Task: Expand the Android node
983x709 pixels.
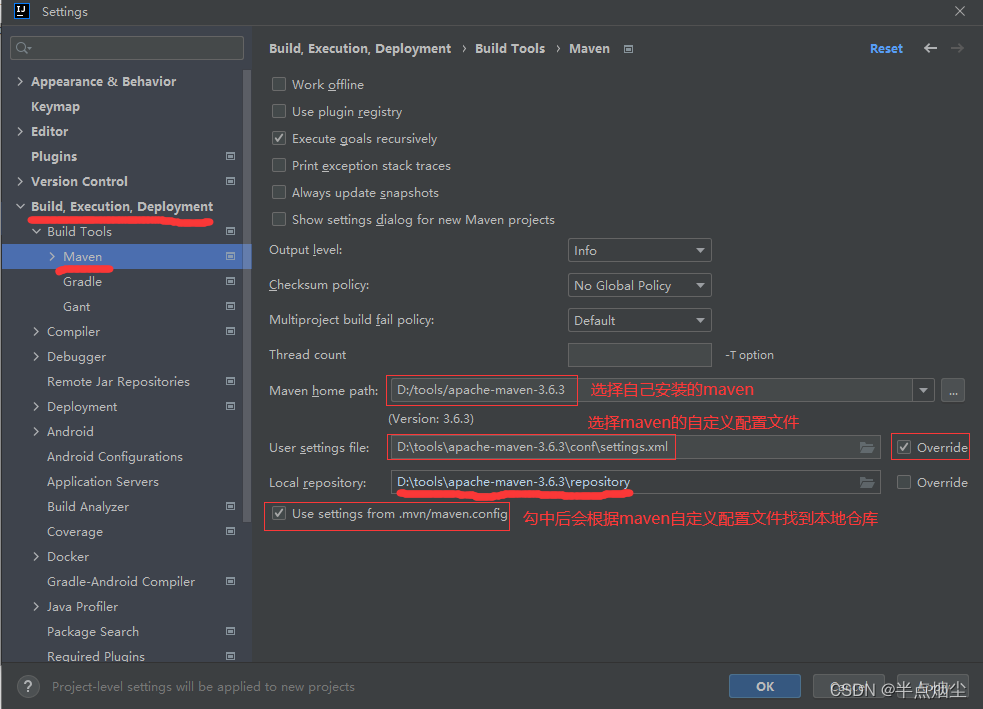Action: point(36,431)
